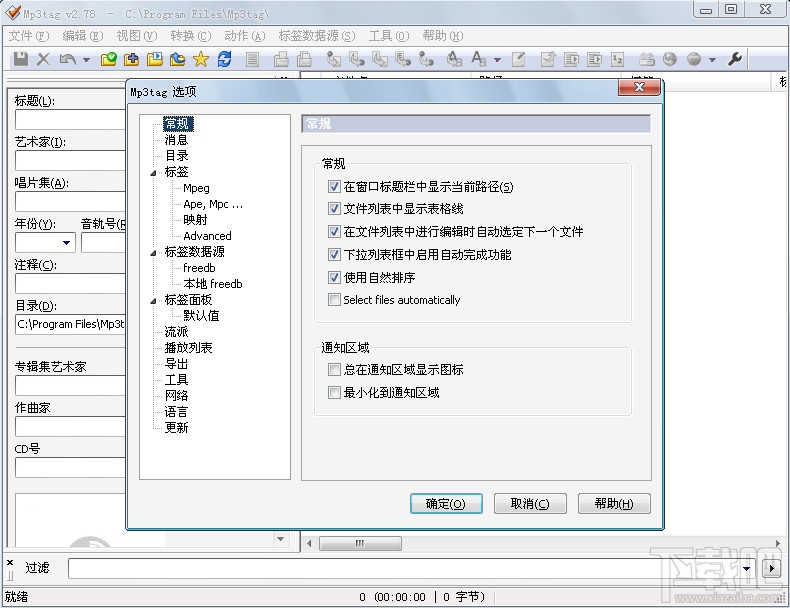
Task: Click the grey globe disc icon before the dropdown globe
Action: coord(670,59)
